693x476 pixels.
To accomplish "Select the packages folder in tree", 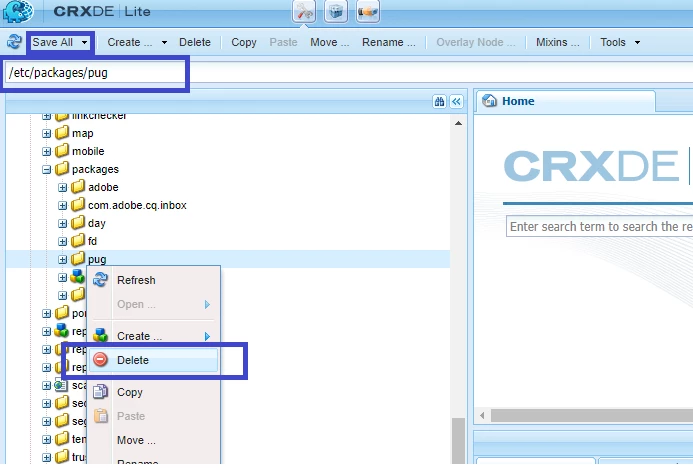I will tap(95, 169).
